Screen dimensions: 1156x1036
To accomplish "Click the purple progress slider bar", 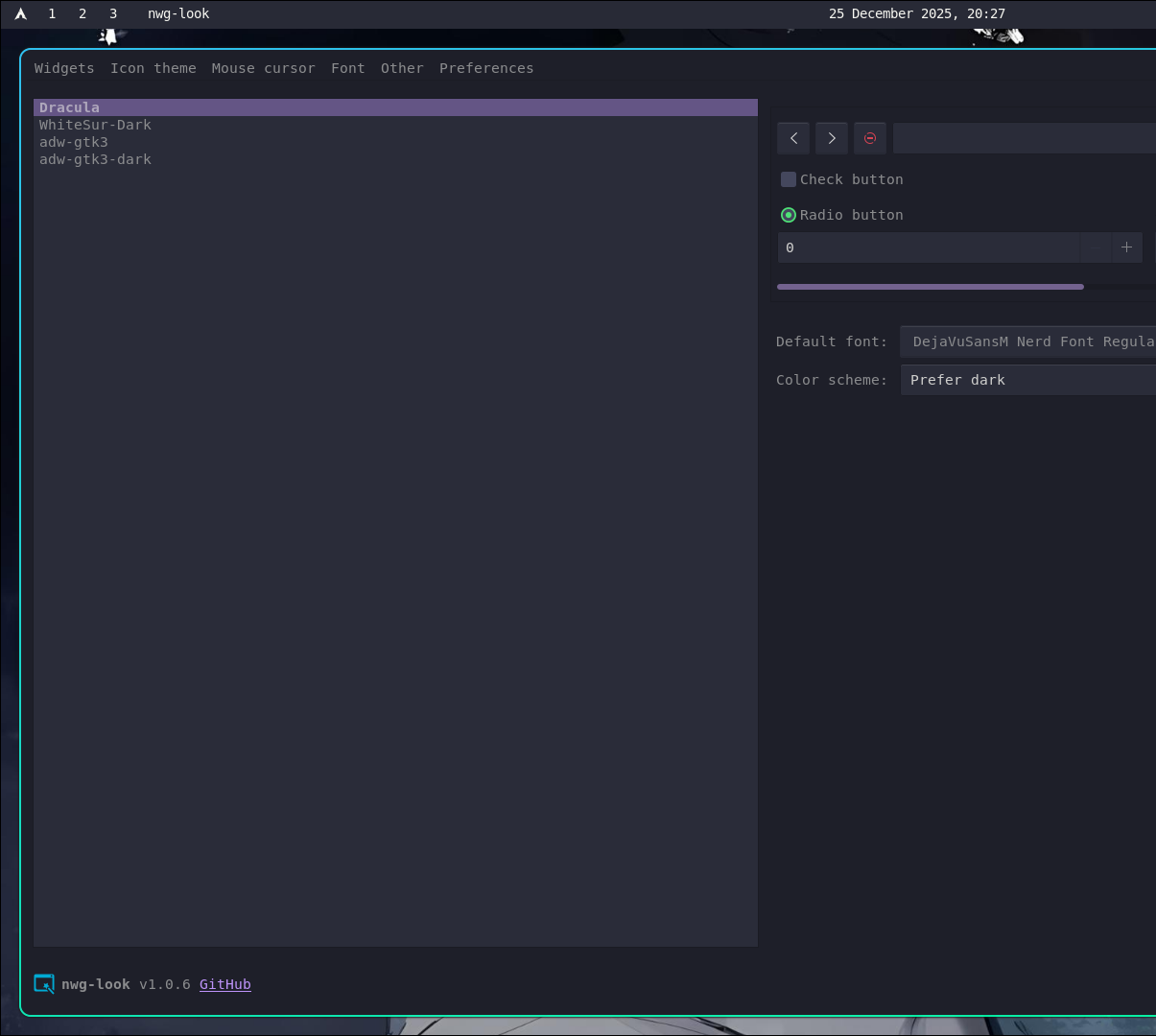I will pyautogui.click(x=930, y=286).
